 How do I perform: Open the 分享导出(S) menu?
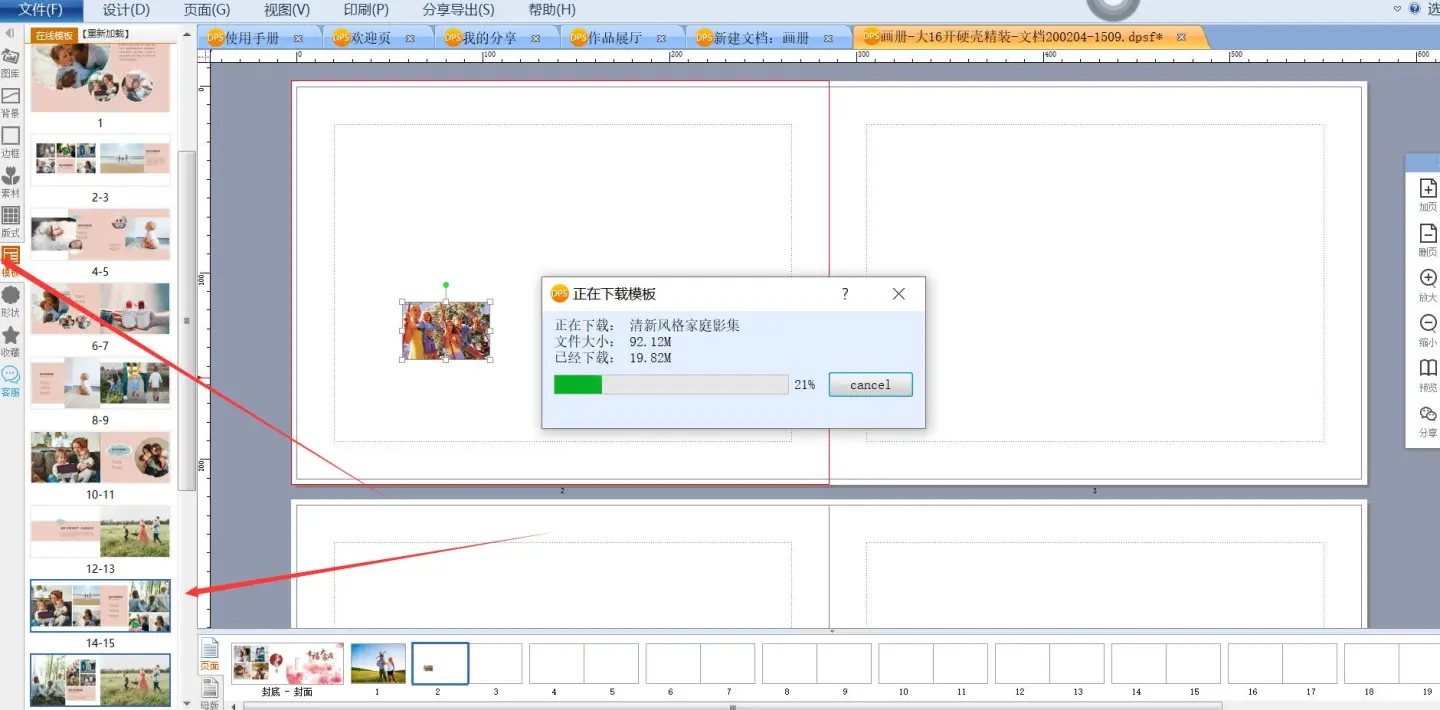point(458,10)
